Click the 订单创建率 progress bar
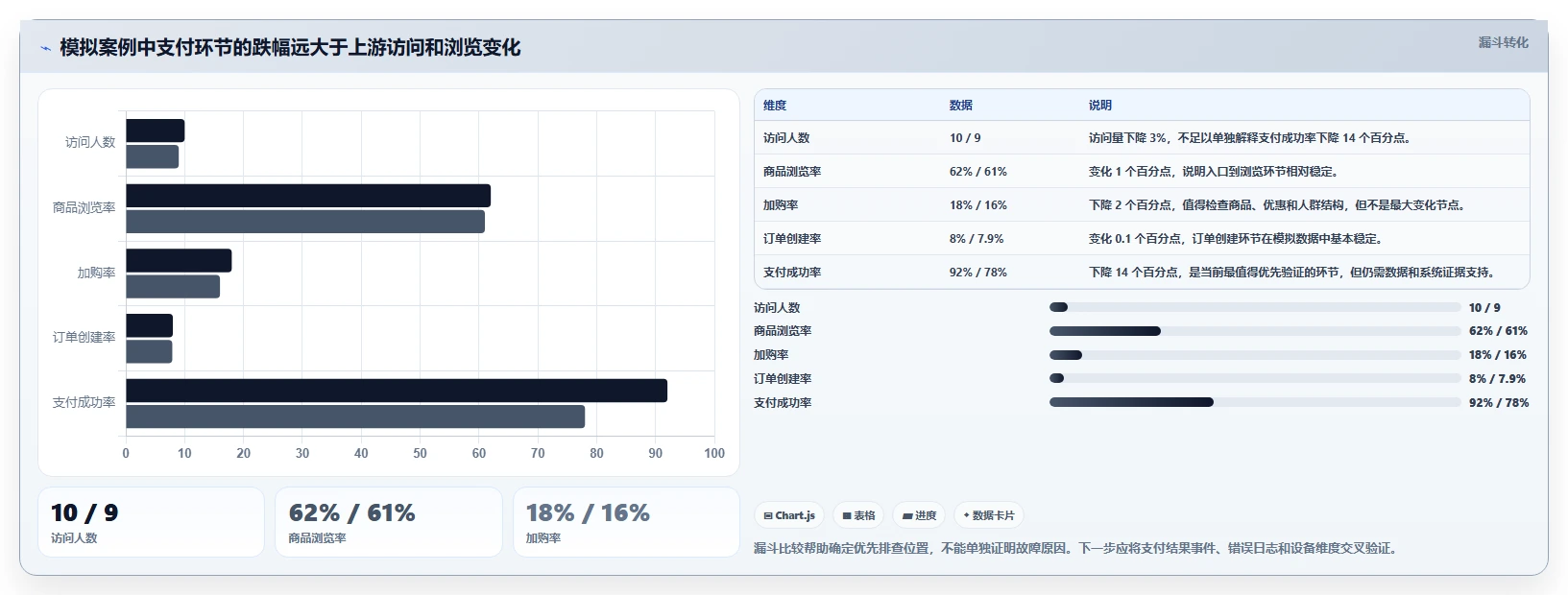1568x595 pixels. (x=1255, y=378)
